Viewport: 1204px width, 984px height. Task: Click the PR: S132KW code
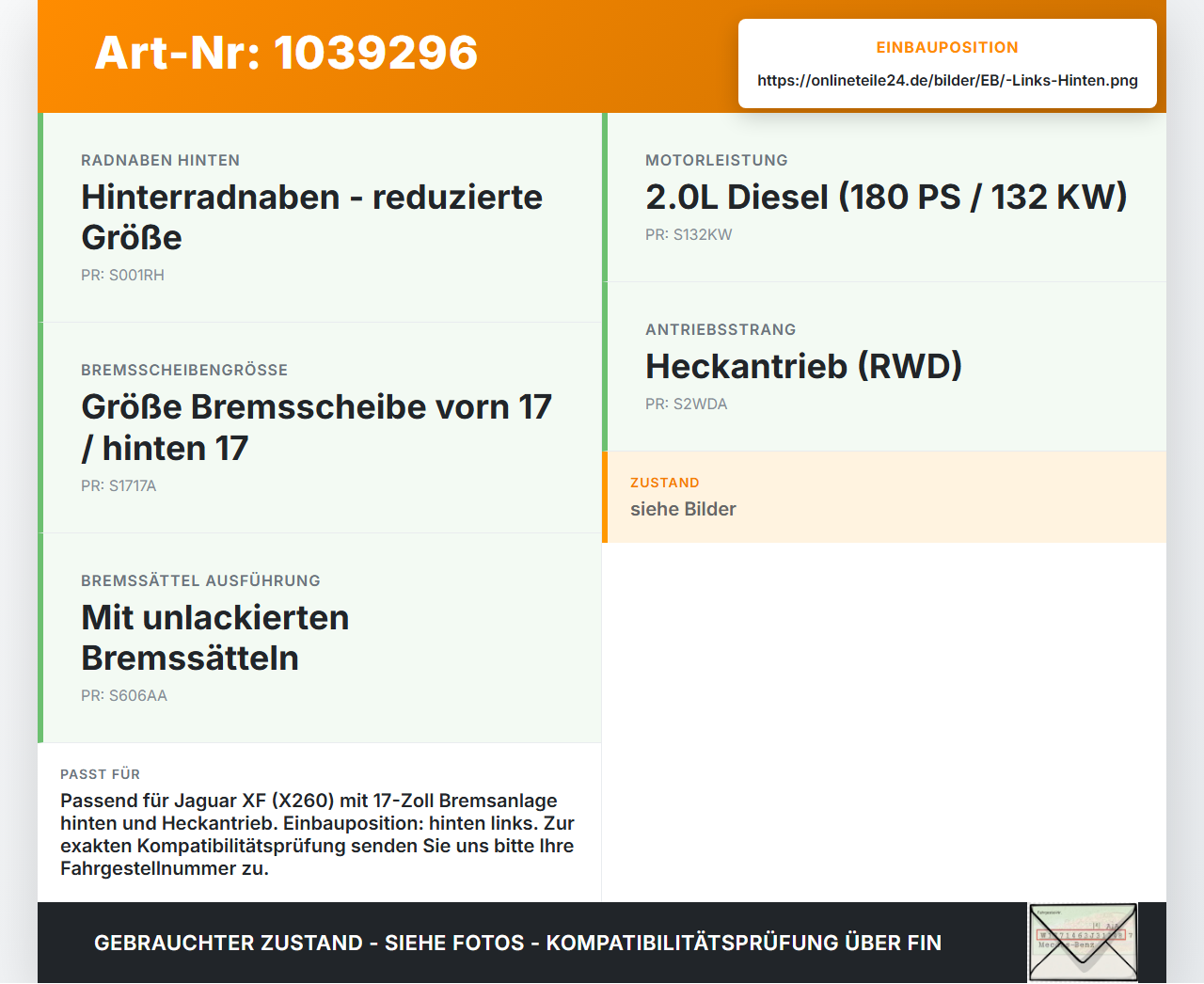pos(689,234)
